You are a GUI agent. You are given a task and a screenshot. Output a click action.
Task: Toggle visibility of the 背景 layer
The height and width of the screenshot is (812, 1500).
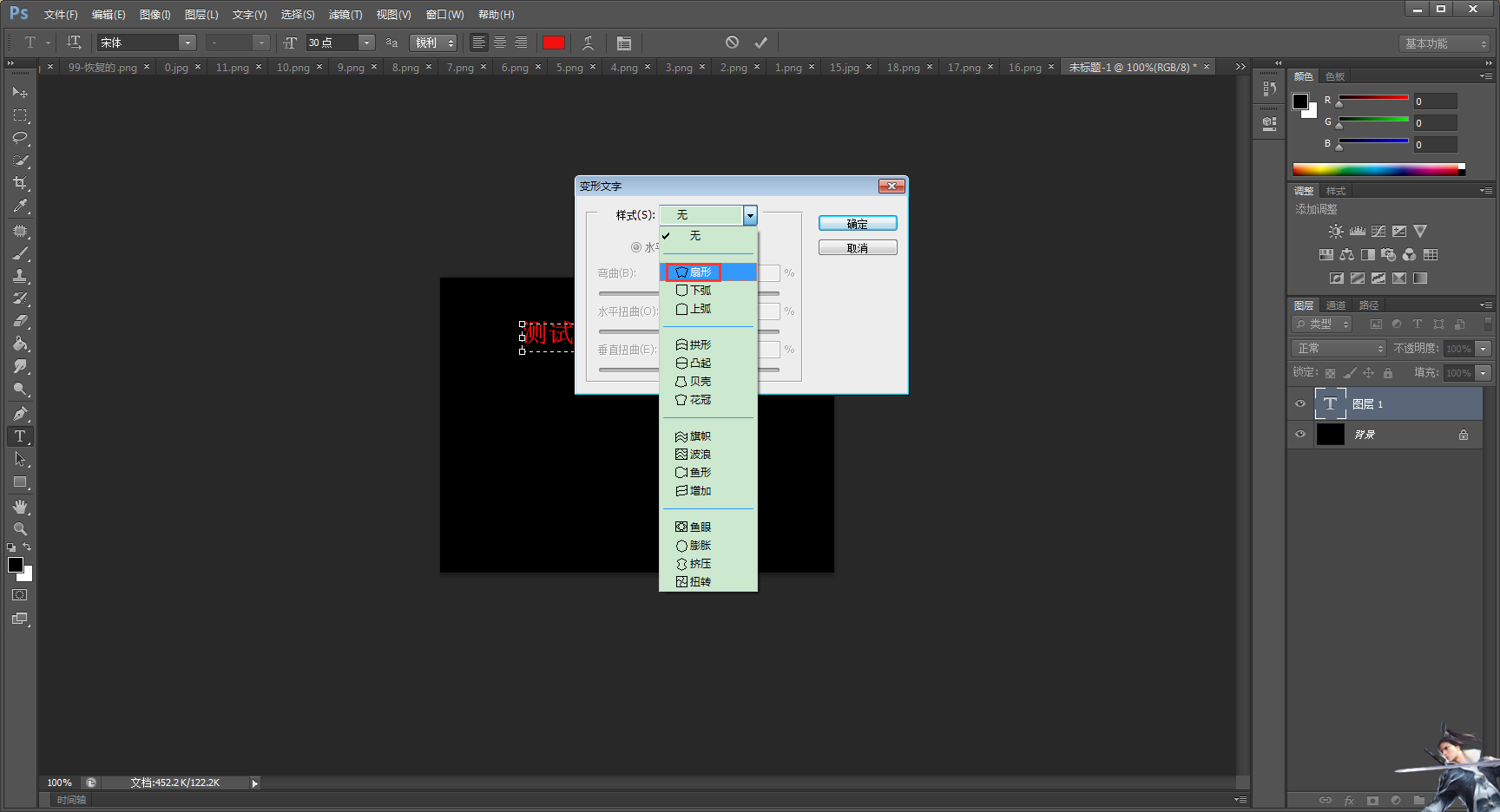pyautogui.click(x=1300, y=435)
